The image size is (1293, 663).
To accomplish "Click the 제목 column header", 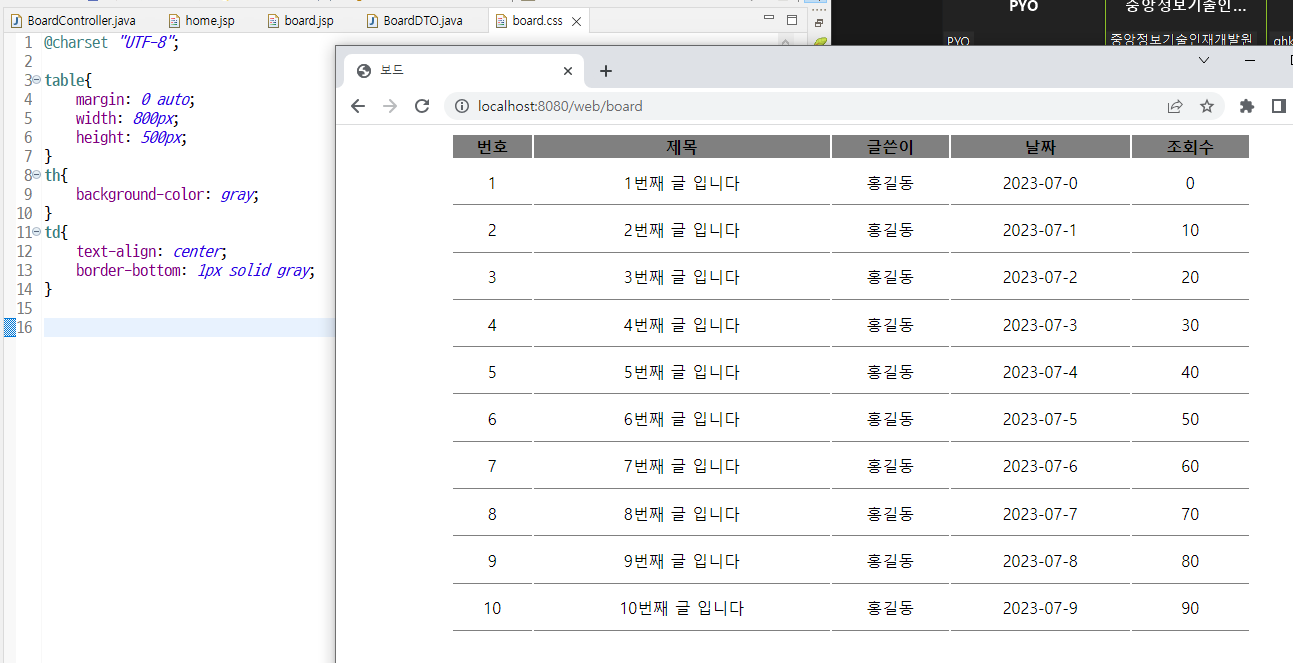I will 682,147.
